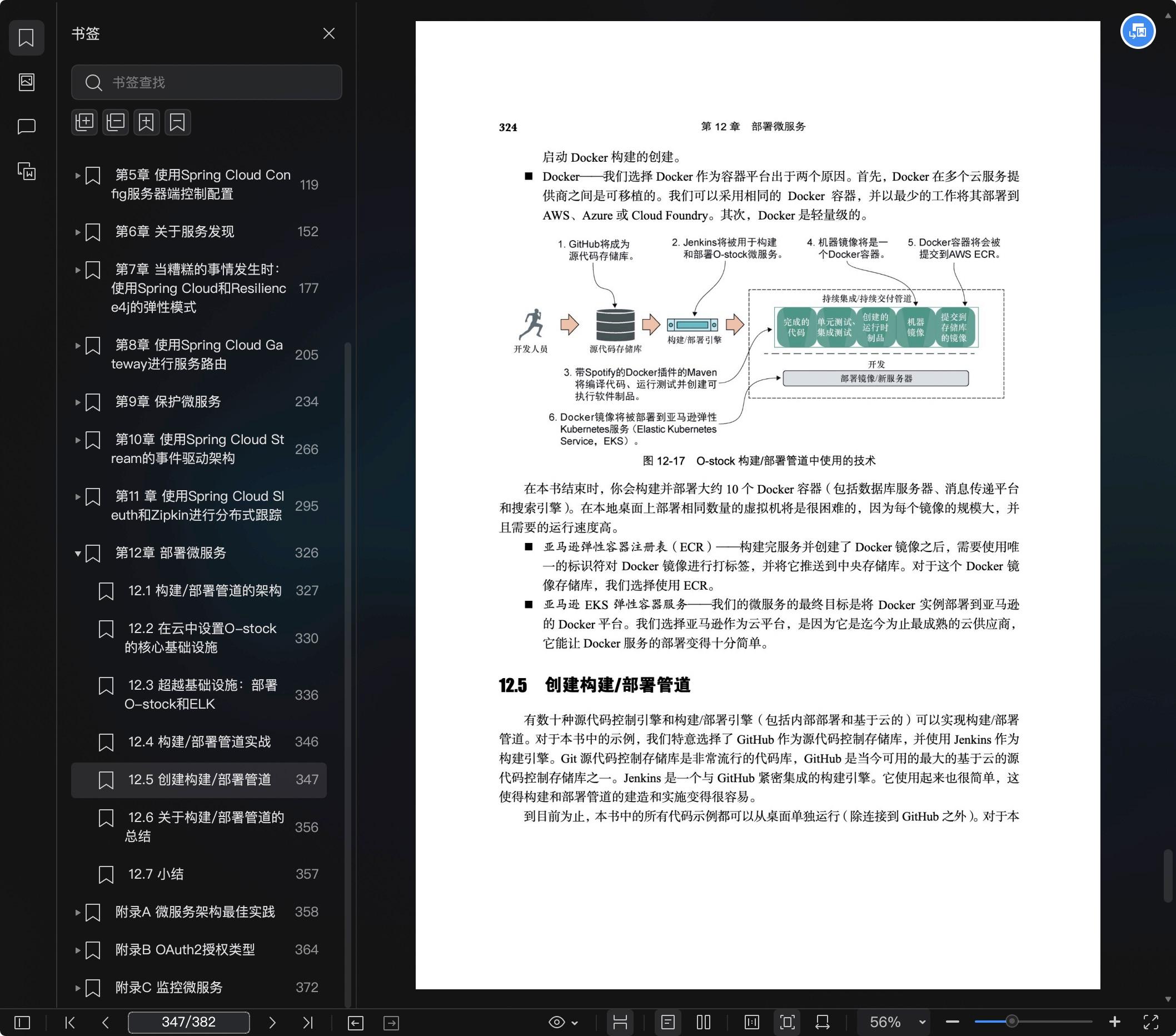The height and width of the screenshot is (1036, 1176).
Task: Expand the 第9章 保护微服务 bookmark
Action: pyautogui.click(x=77, y=401)
